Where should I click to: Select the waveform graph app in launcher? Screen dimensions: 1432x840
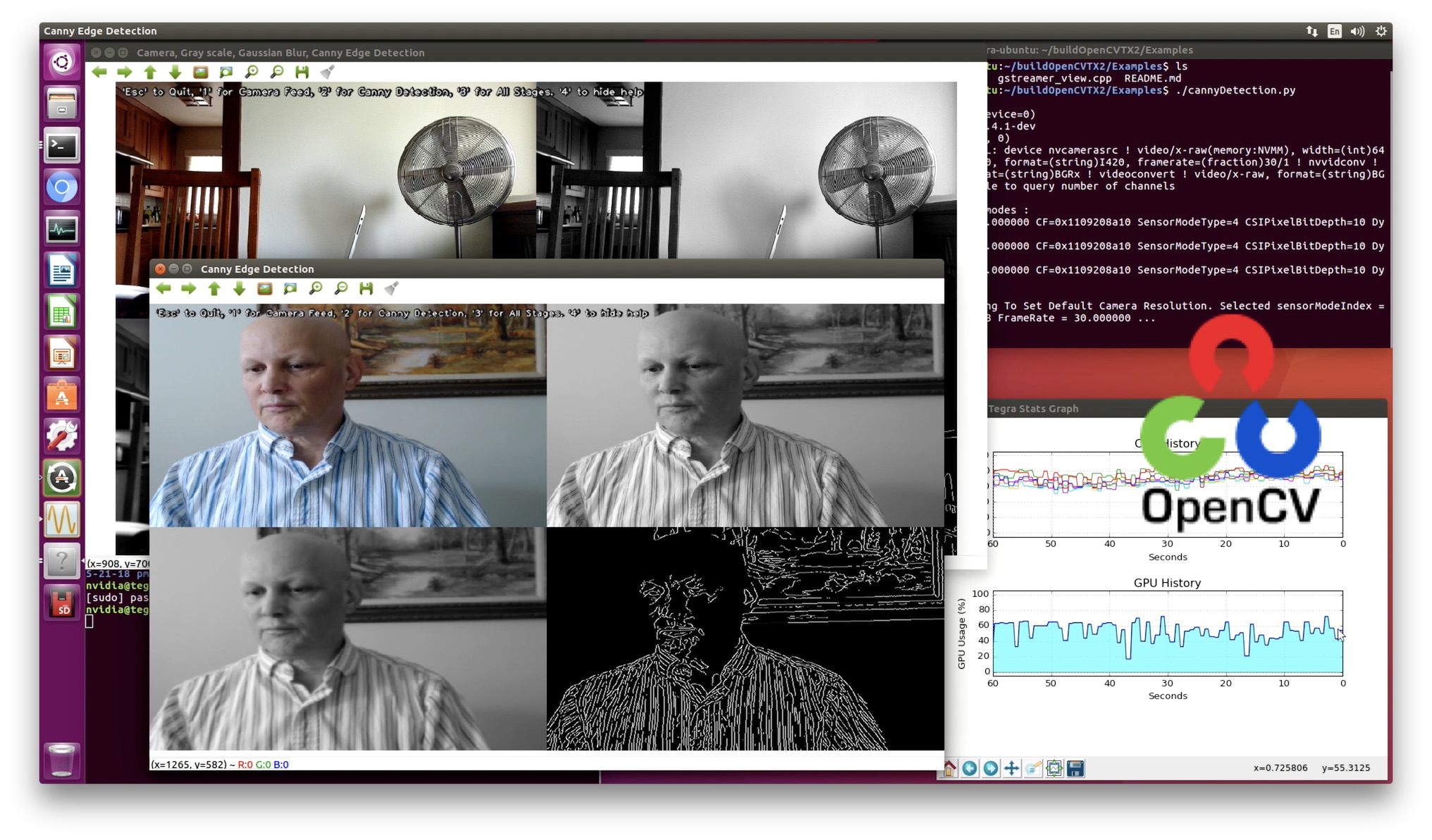(x=62, y=519)
